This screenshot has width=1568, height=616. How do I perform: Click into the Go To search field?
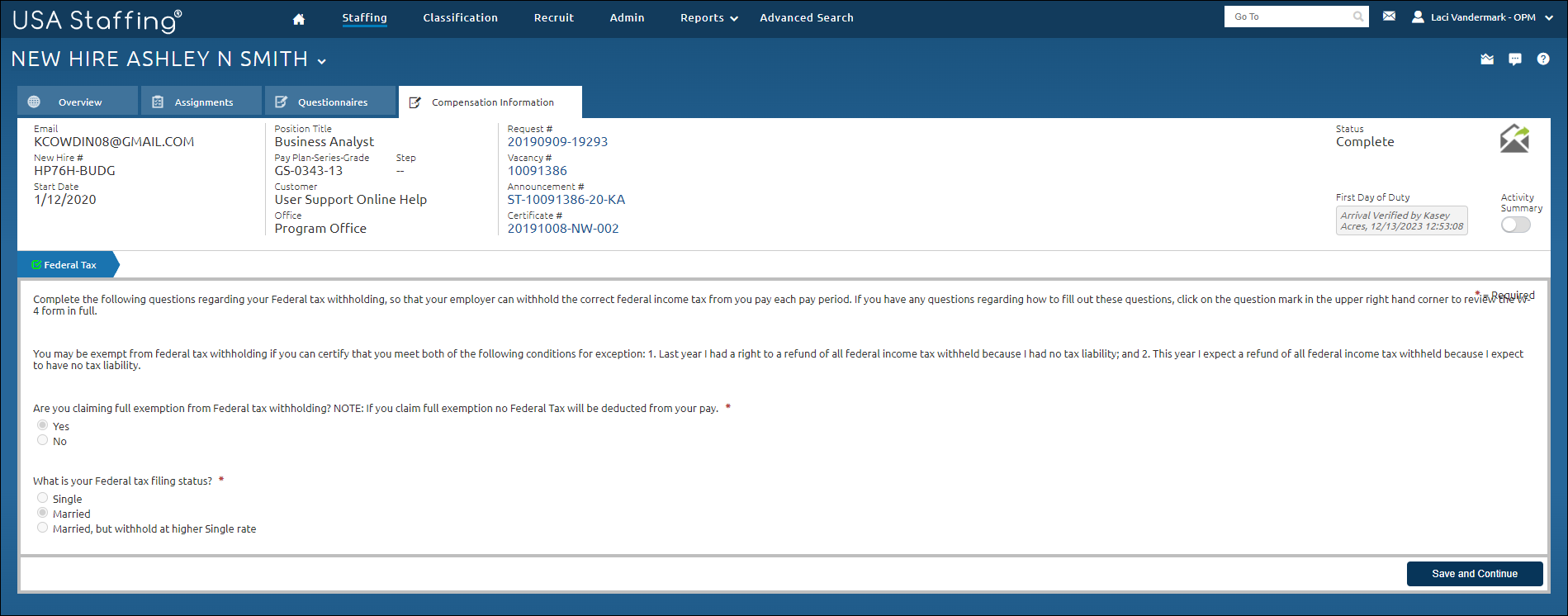(x=1288, y=17)
